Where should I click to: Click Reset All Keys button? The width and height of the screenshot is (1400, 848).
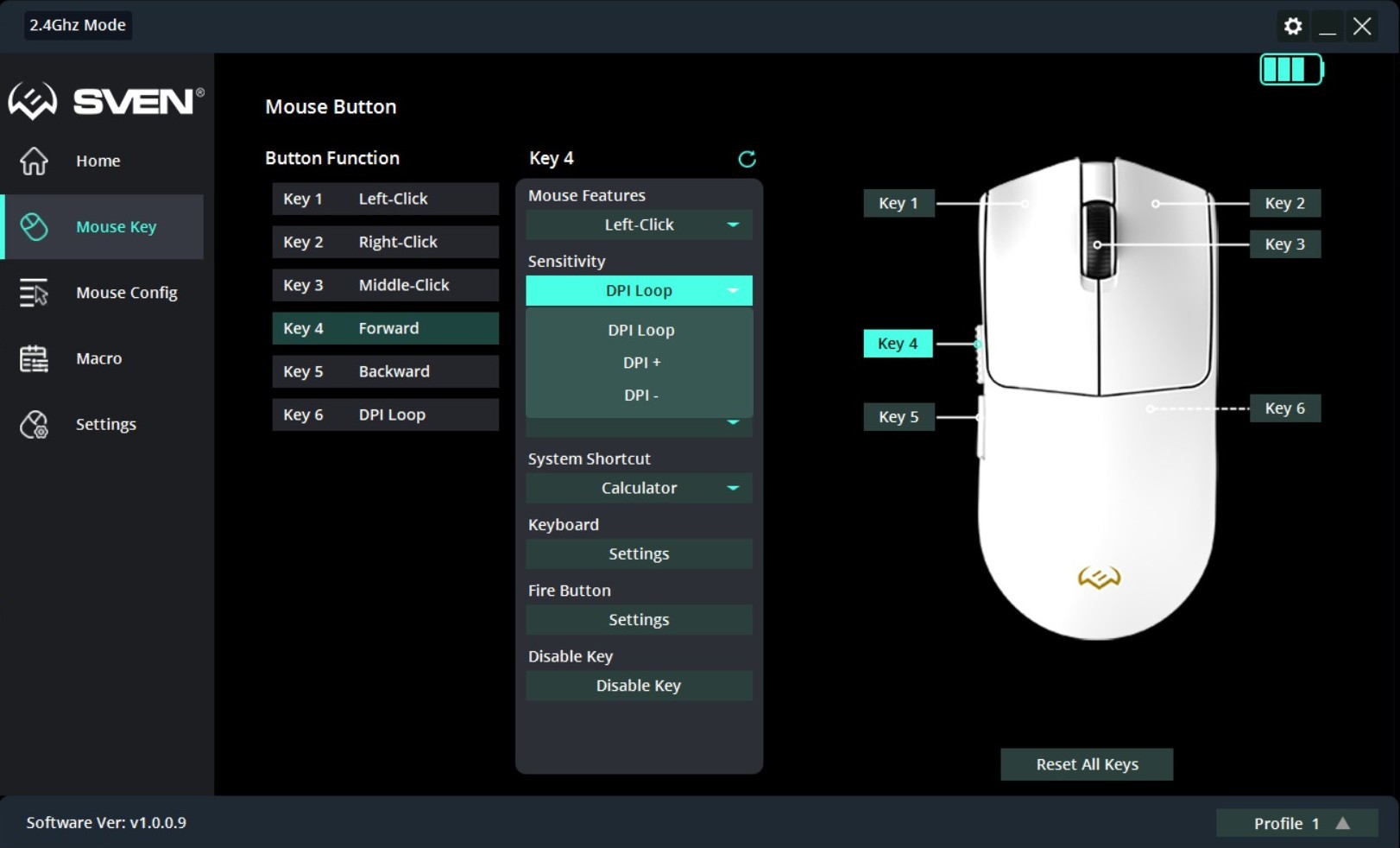(x=1087, y=764)
